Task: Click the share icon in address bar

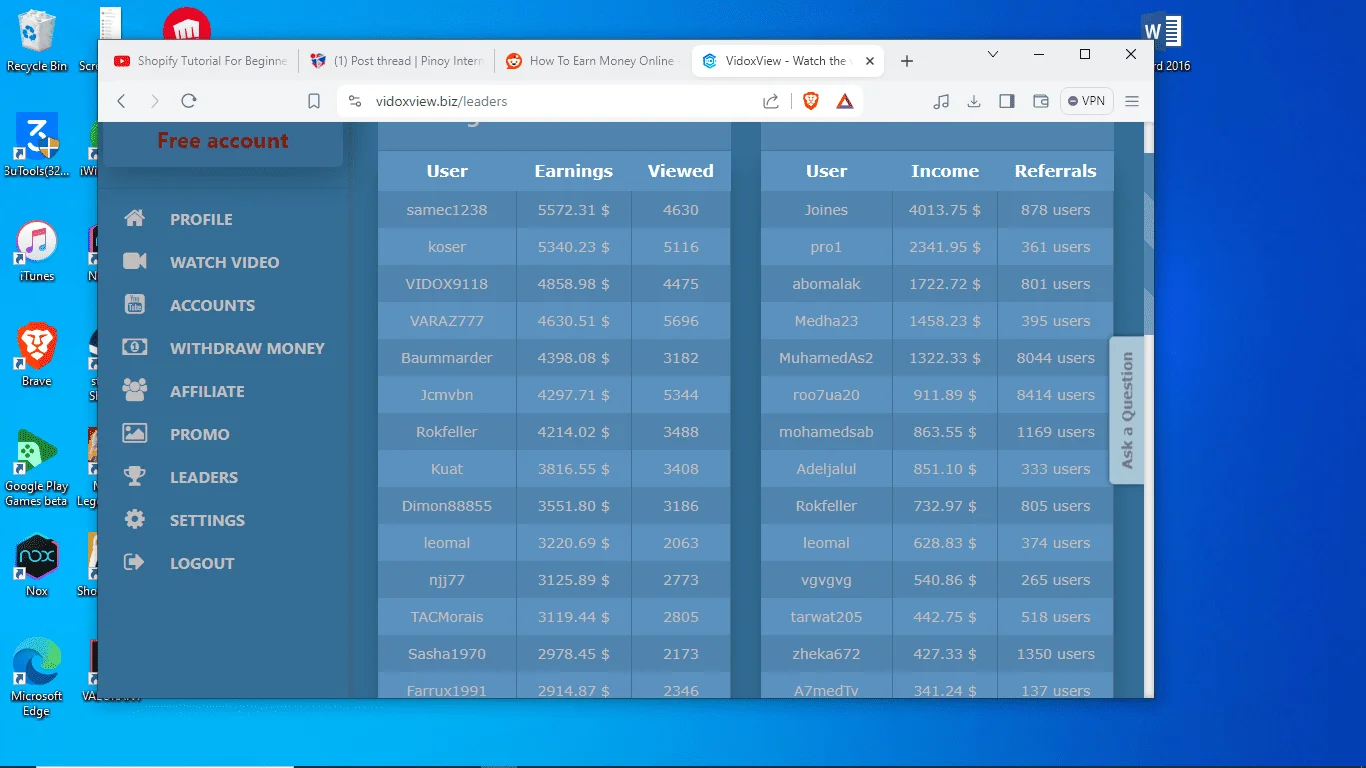Action: coord(771,101)
